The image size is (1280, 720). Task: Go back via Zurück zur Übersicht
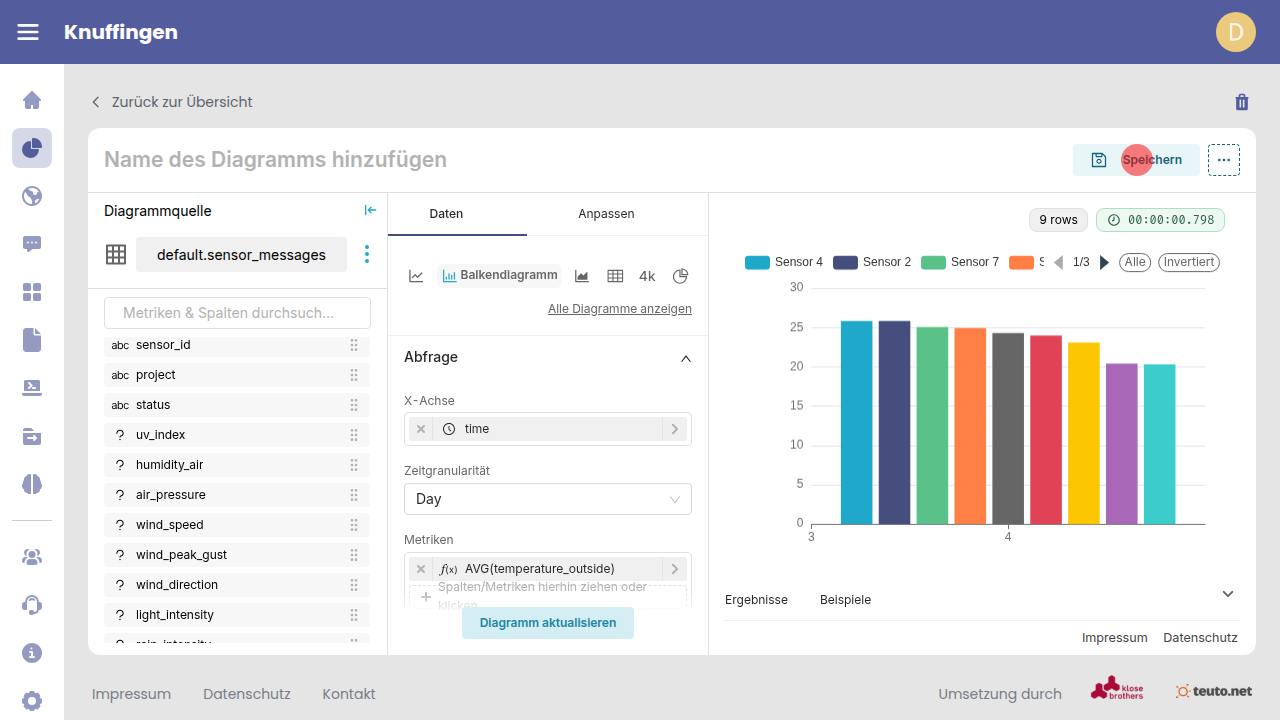(171, 102)
